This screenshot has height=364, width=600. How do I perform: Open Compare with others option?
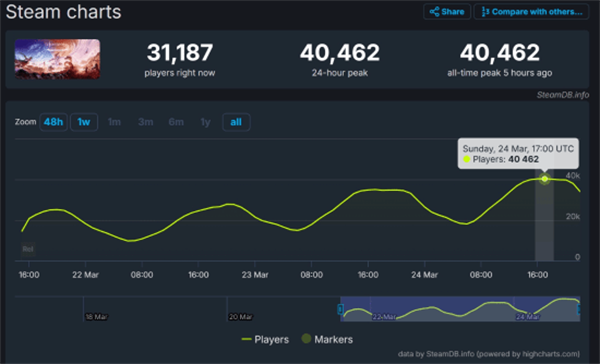pos(532,11)
